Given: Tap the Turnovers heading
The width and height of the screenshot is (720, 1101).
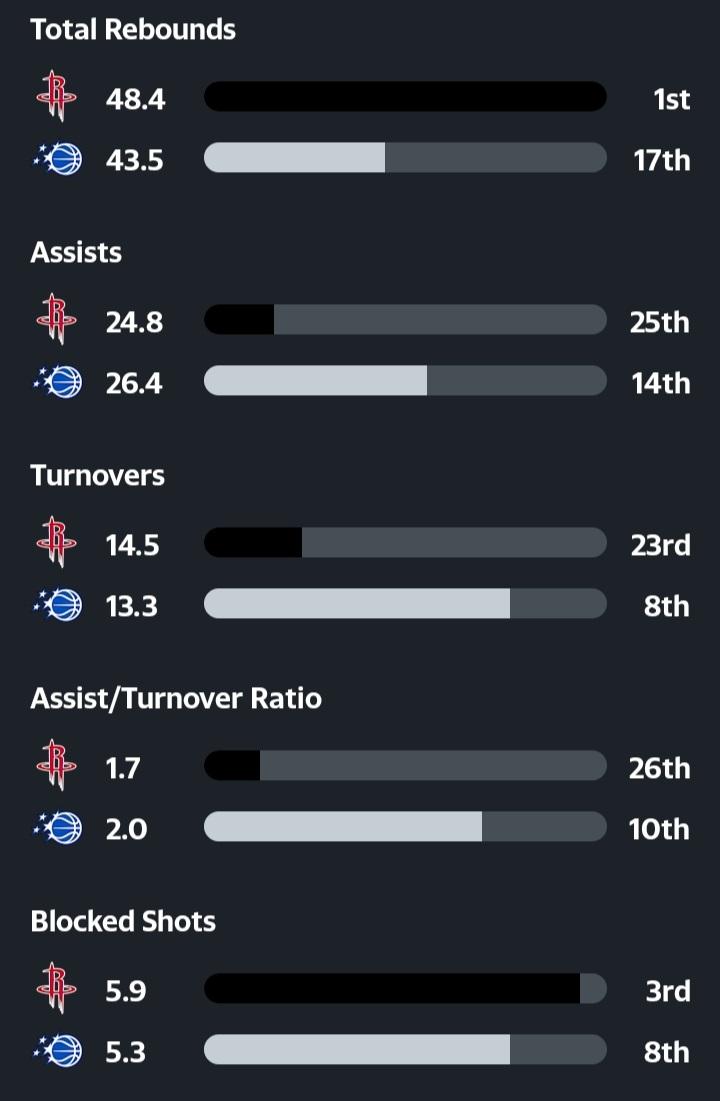Looking at the screenshot, I should (x=97, y=475).
